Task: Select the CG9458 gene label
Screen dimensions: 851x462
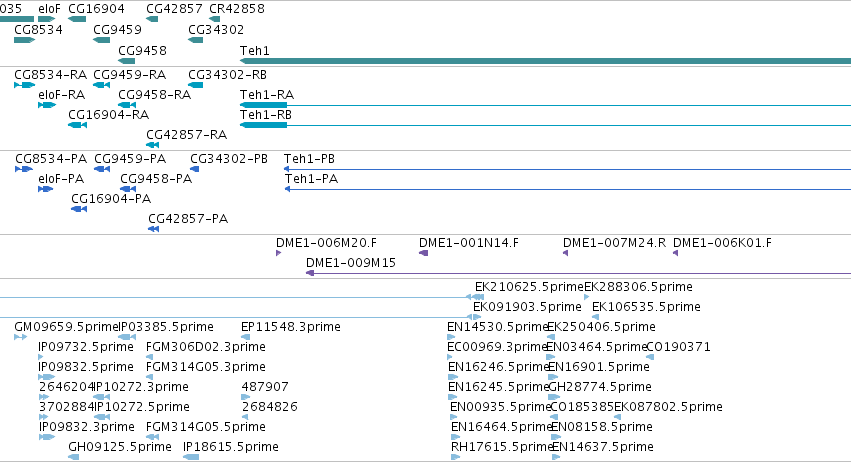Action: pyautogui.click(x=142, y=50)
